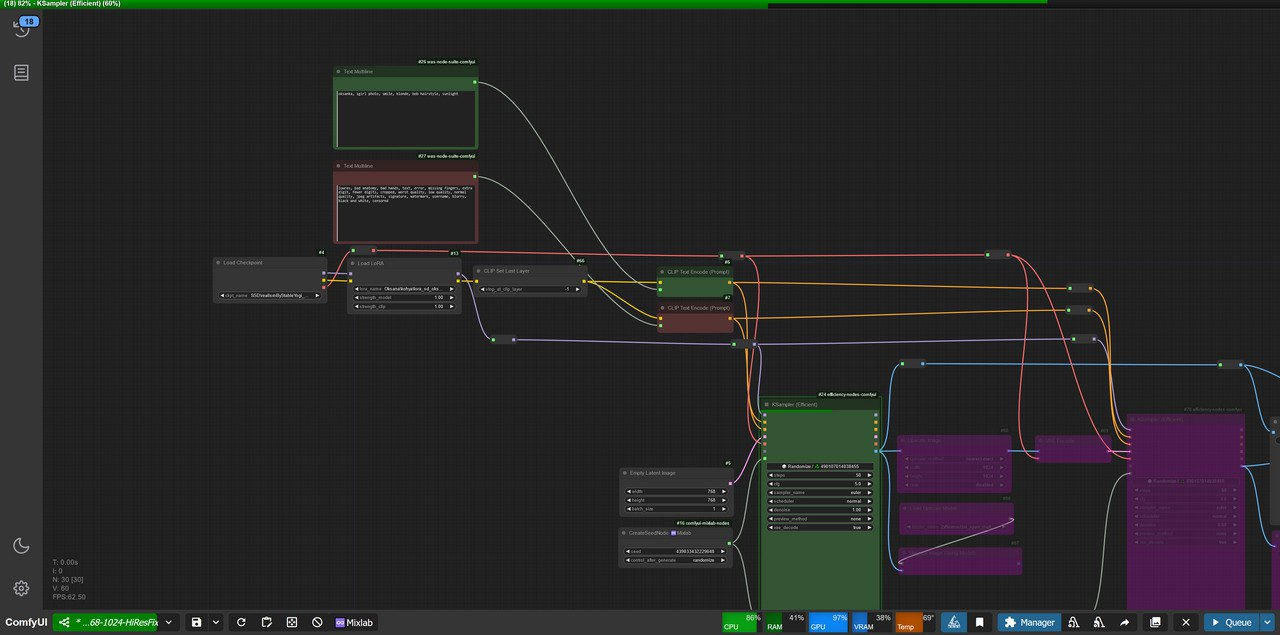Click the Queue run button
The width and height of the screenshot is (1280, 635).
tap(1231, 622)
